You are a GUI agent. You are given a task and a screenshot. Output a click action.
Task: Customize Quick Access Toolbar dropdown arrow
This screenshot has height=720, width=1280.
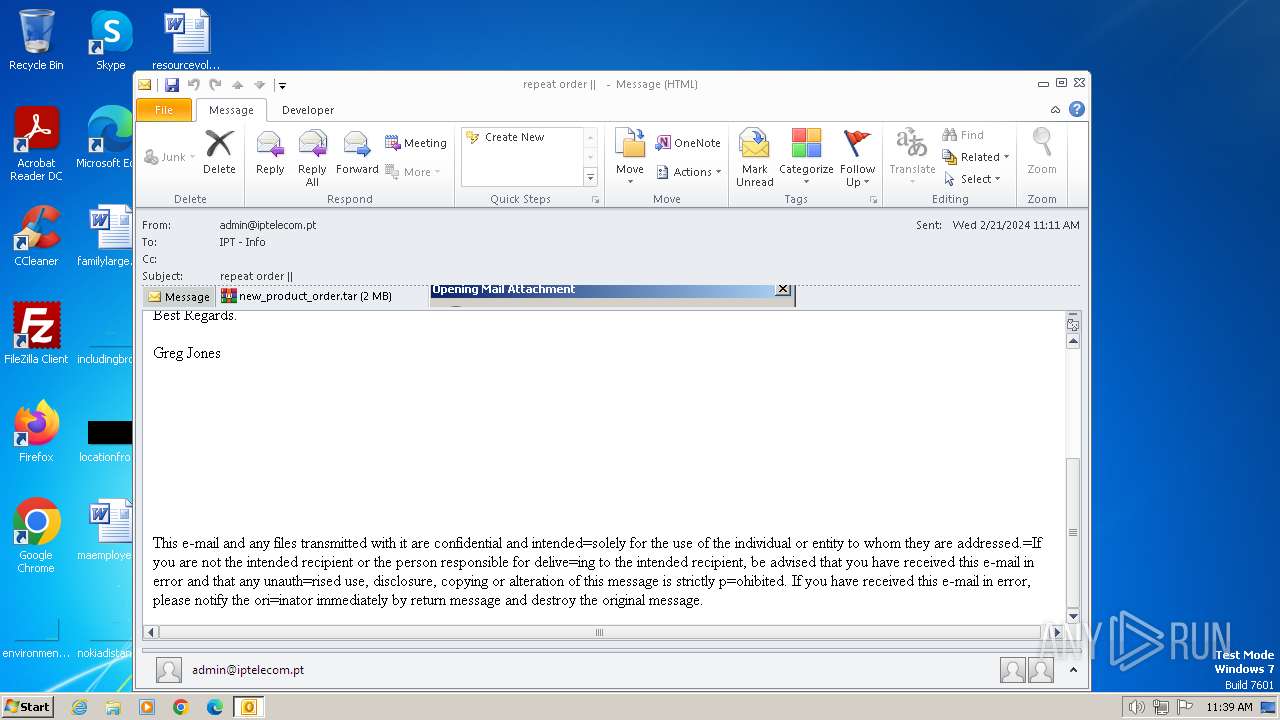click(x=282, y=85)
